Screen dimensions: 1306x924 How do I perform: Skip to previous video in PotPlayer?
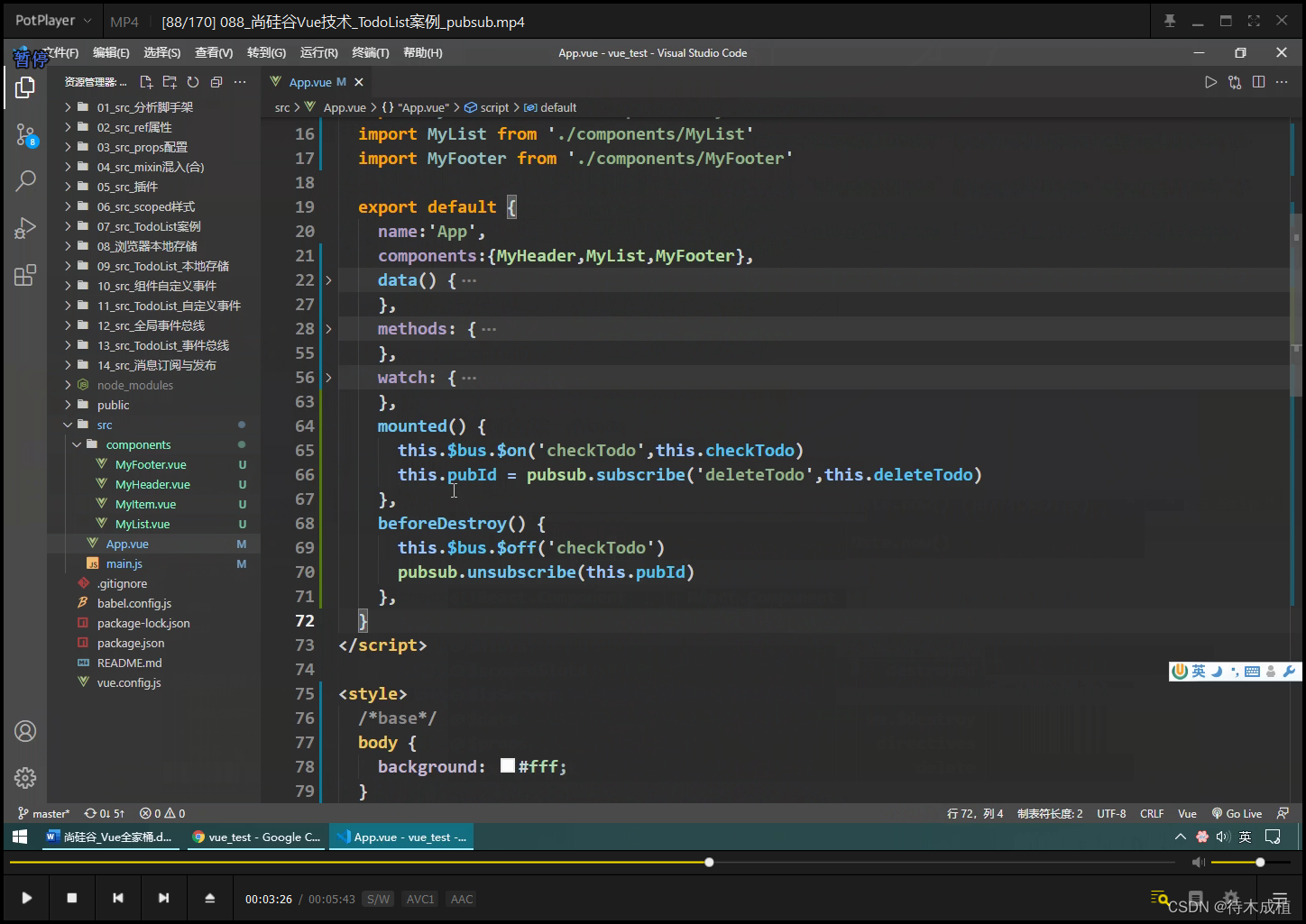tap(118, 898)
